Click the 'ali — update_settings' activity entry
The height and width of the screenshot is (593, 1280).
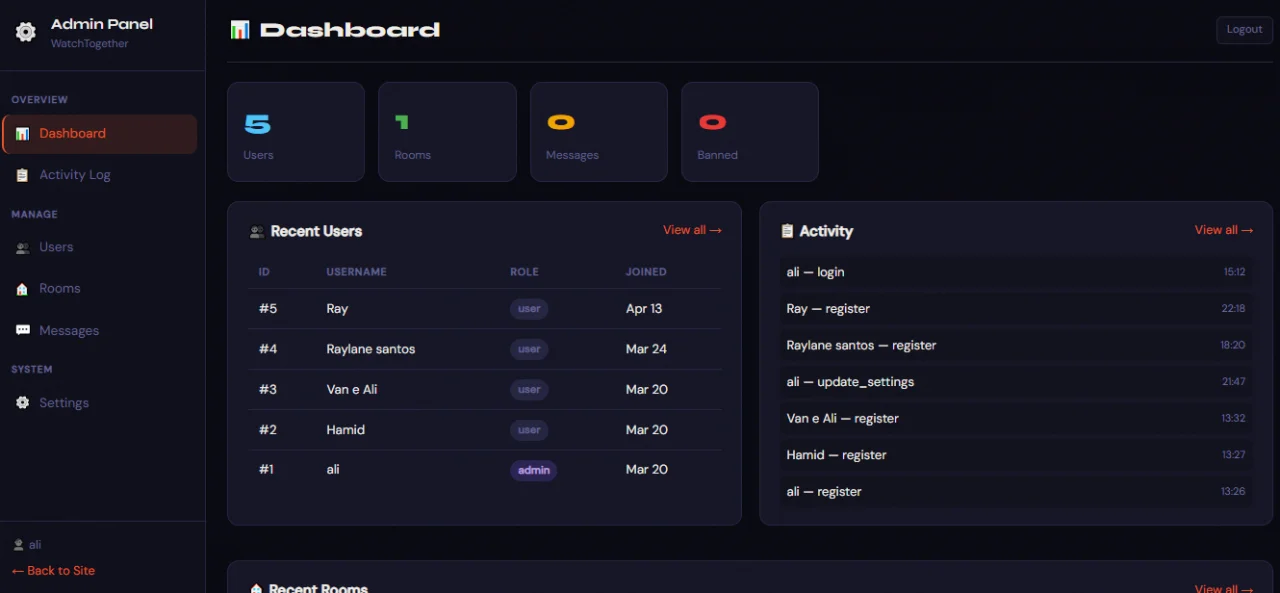point(1016,382)
